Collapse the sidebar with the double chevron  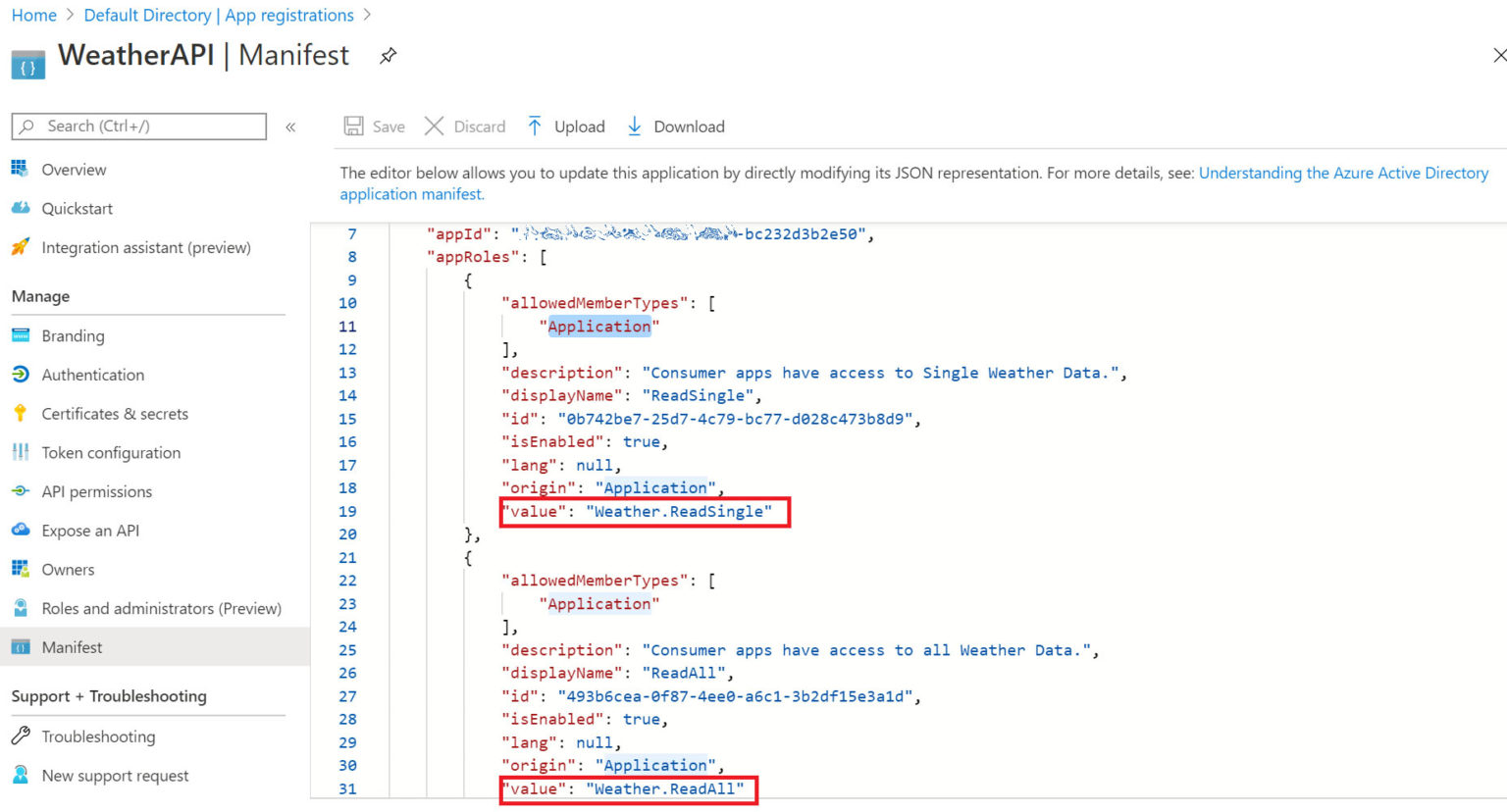click(291, 126)
